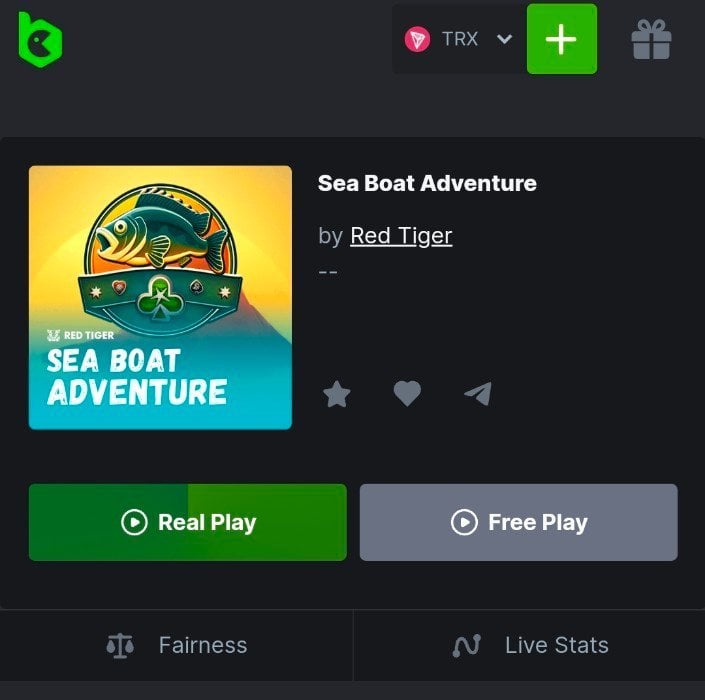
Task: Share the game via paper plane icon
Action: (478, 394)
